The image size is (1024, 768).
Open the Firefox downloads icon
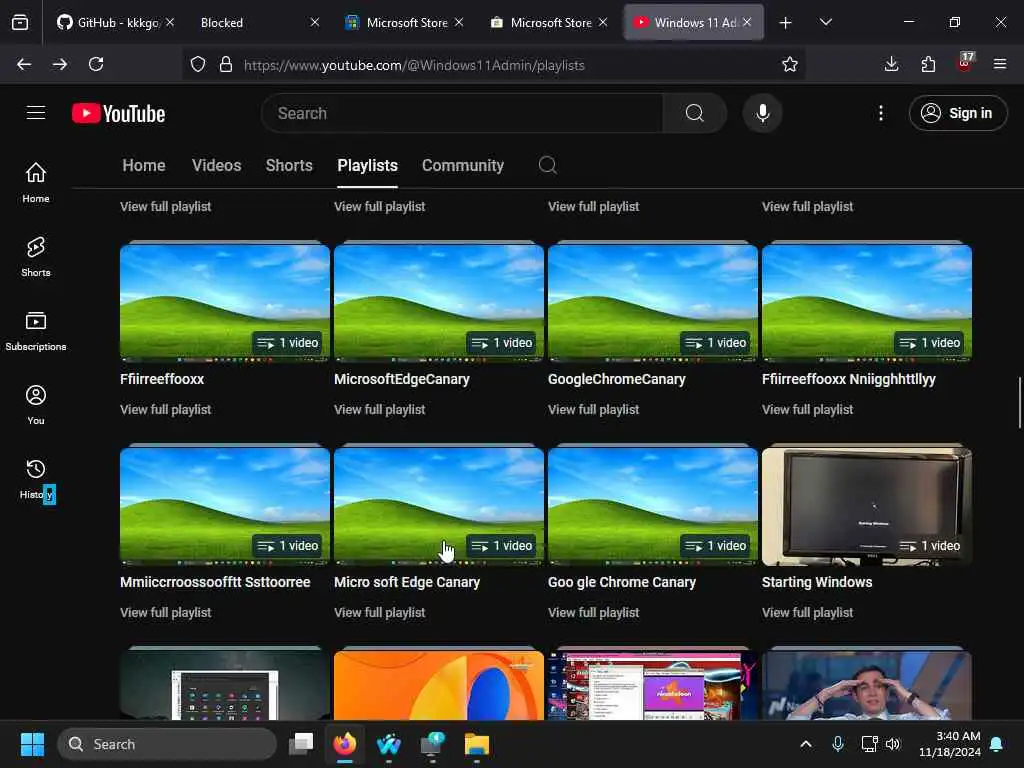(891, 64)
